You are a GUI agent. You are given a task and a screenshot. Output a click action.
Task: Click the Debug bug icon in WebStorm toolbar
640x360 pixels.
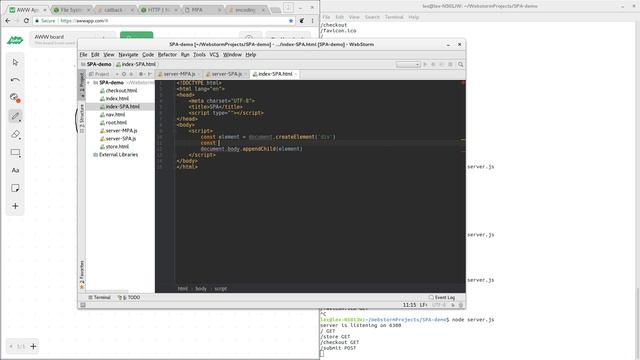coord(433,64)
